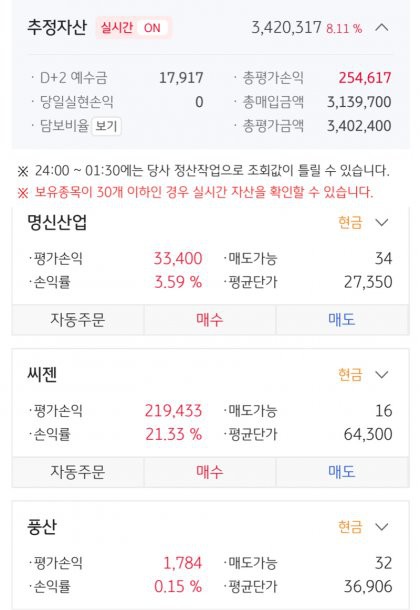The width and height of the screenshot is (420, 610).
Task: Open 자동주문 for 명신산업
Action: 78,320
